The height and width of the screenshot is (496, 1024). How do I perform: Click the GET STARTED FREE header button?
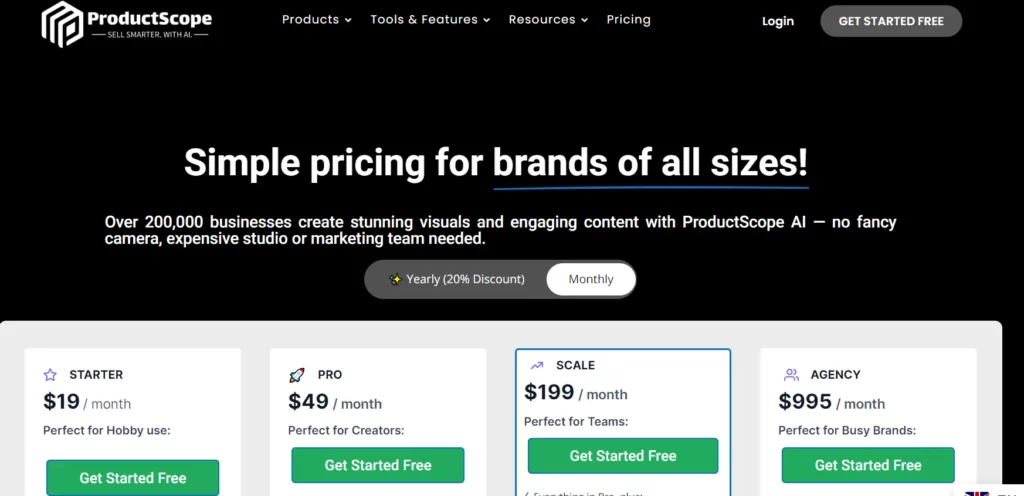pos(891,21)
